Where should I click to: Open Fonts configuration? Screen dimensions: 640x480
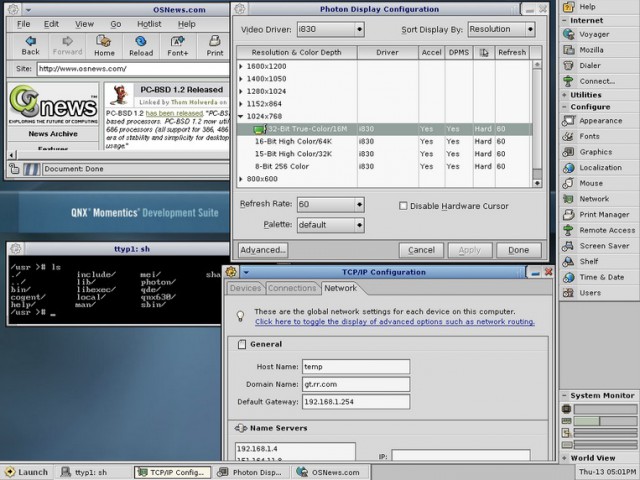tap(589, 136)
